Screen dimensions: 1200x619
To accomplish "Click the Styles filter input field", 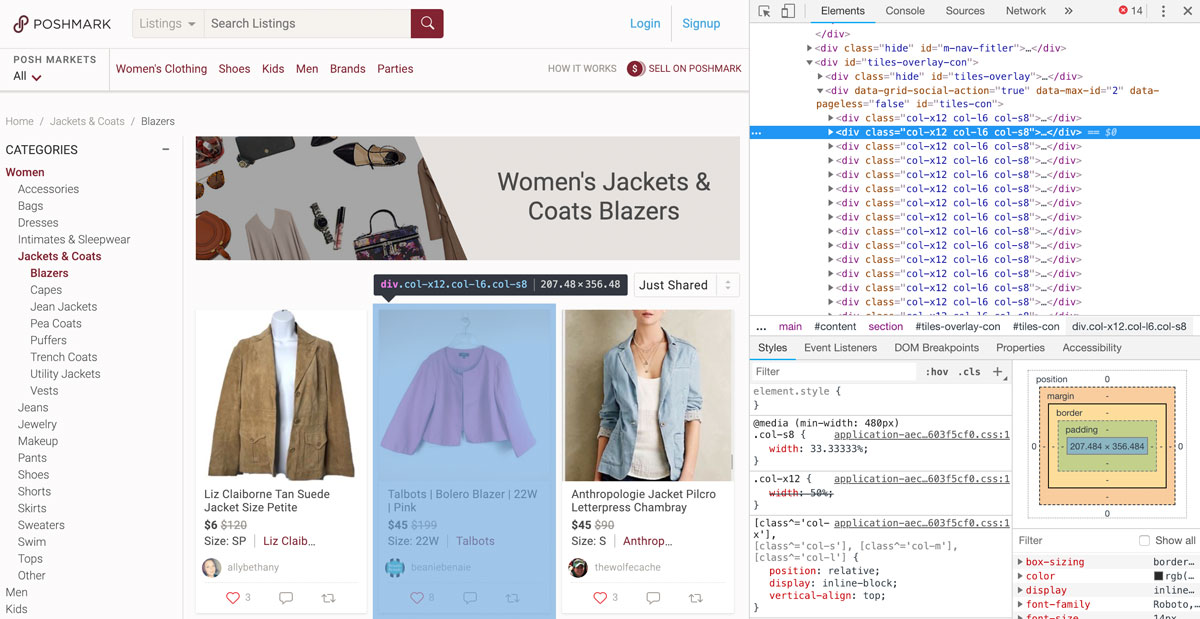I will pos(835,372).
